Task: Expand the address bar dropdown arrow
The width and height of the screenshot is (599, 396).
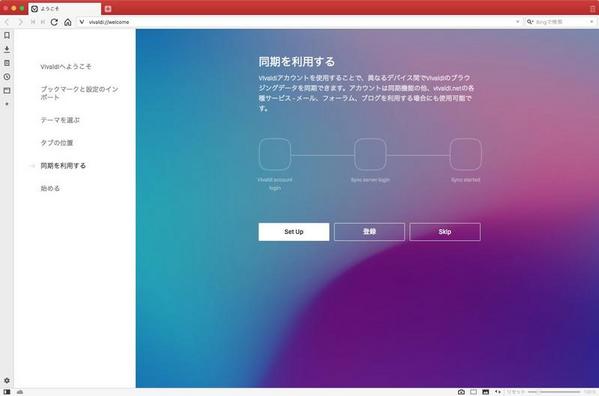Action: [517, 22]
